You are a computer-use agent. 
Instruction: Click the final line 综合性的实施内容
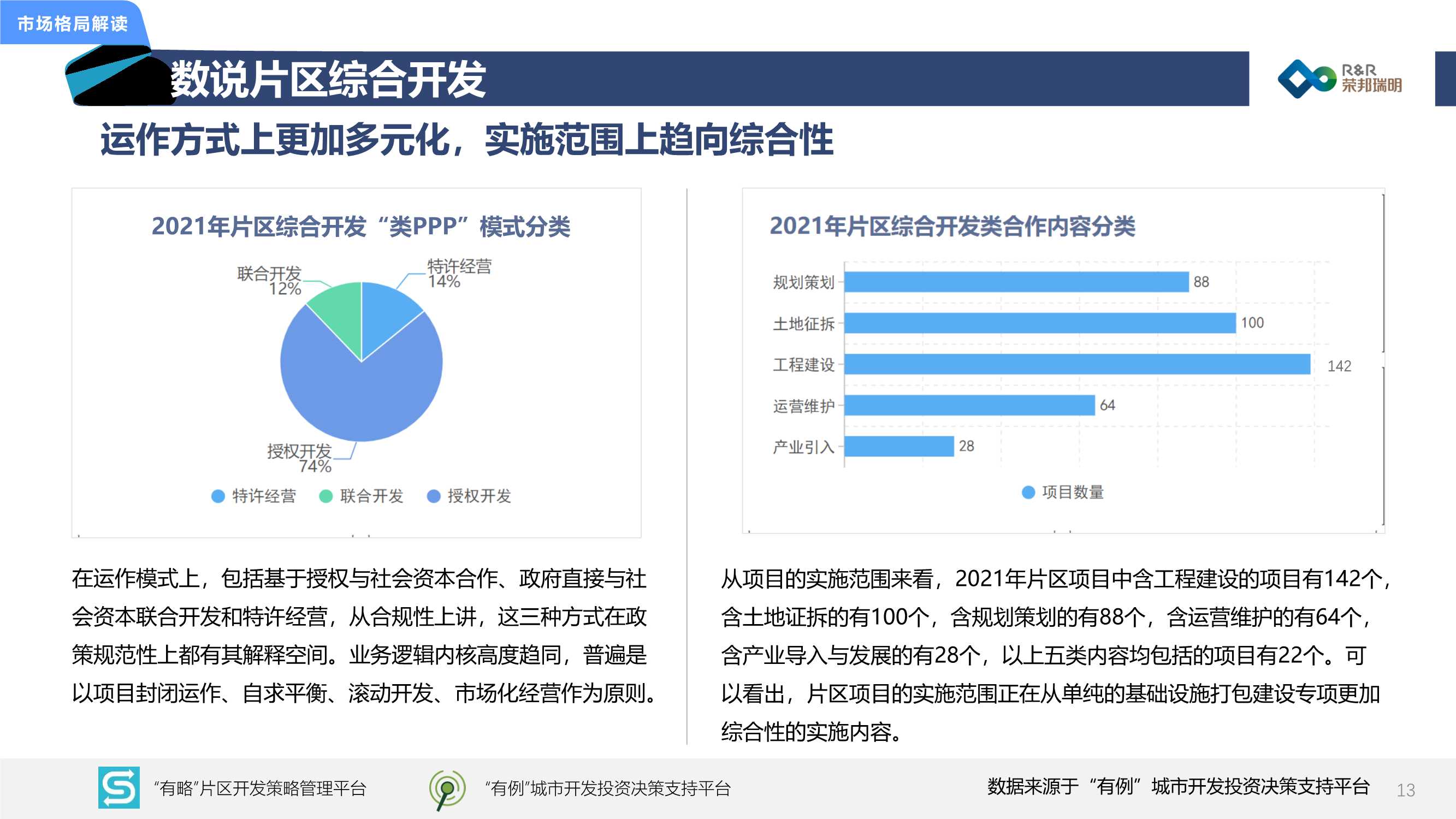(811, 732)
